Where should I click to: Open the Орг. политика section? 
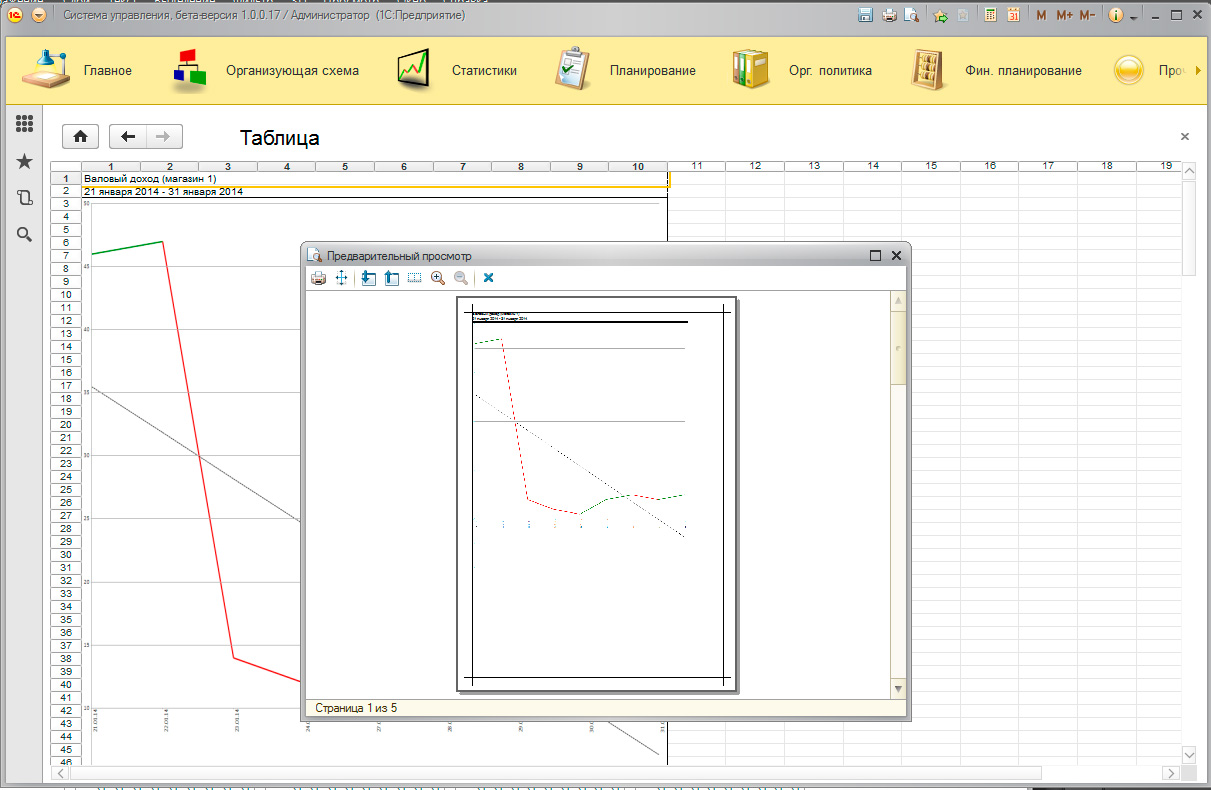802,71
